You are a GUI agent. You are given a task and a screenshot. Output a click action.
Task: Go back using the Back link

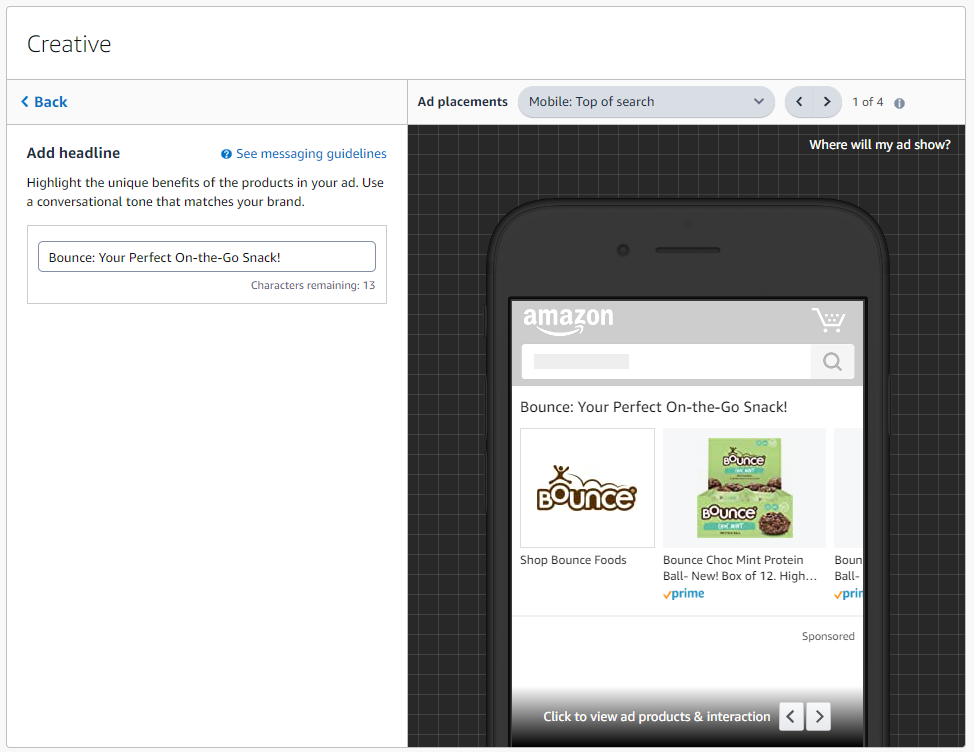click(44, 102)
